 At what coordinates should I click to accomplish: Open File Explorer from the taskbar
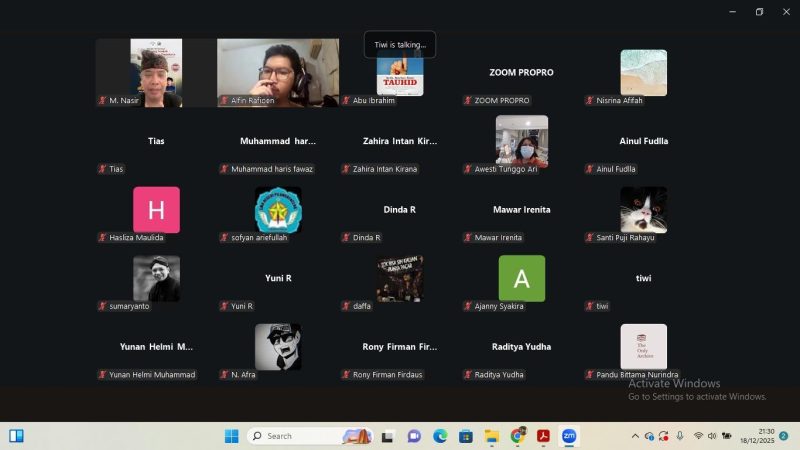(x=491, y=436)
